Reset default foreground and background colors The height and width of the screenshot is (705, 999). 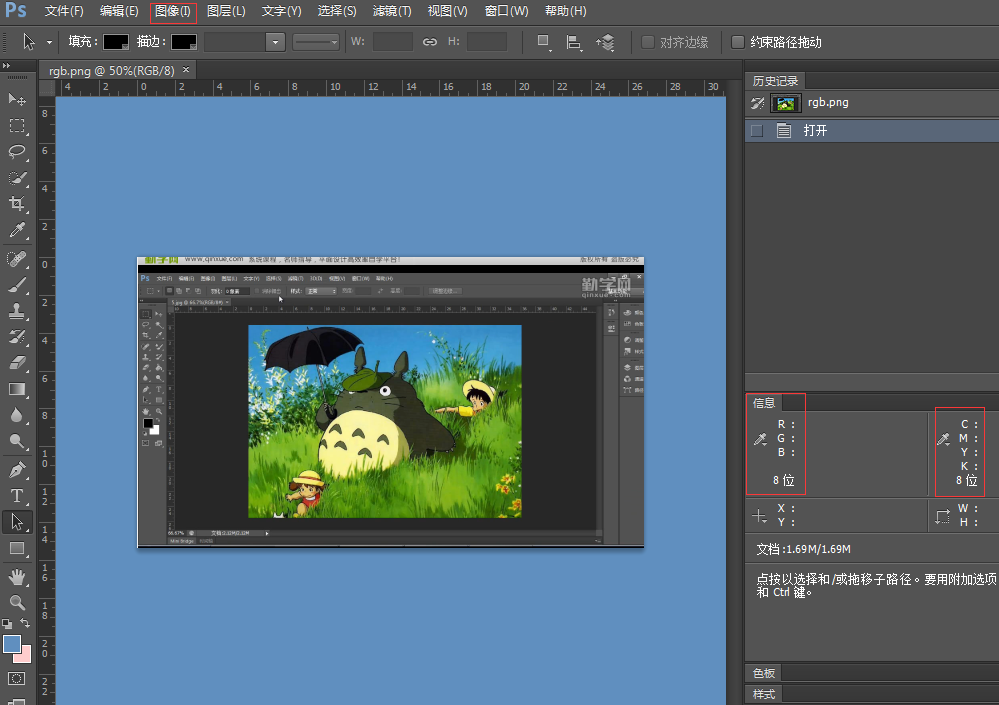click(7, 623)
